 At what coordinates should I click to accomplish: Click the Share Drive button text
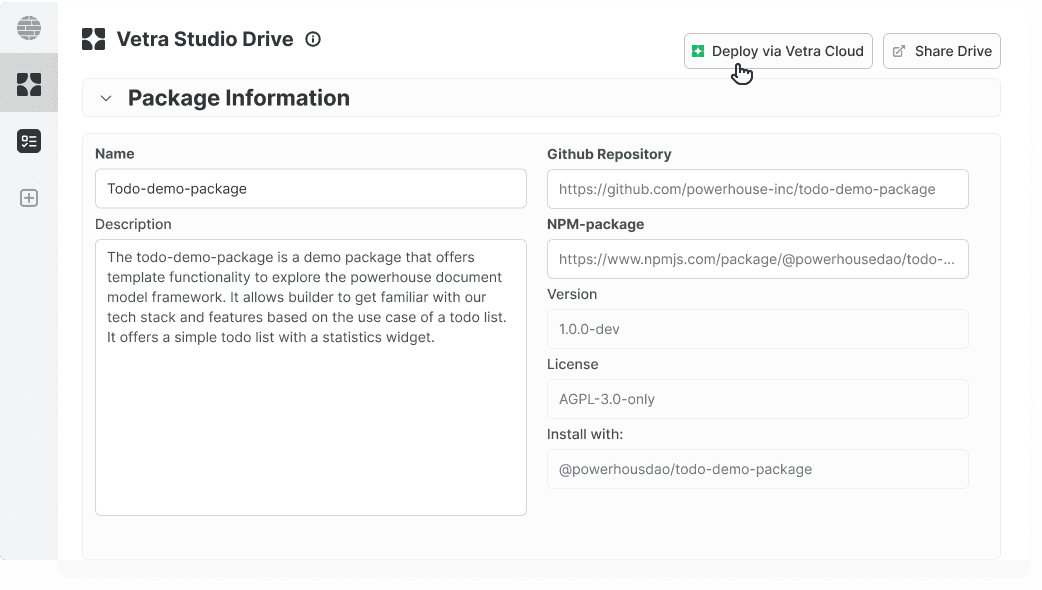click(x=953, y=51)
